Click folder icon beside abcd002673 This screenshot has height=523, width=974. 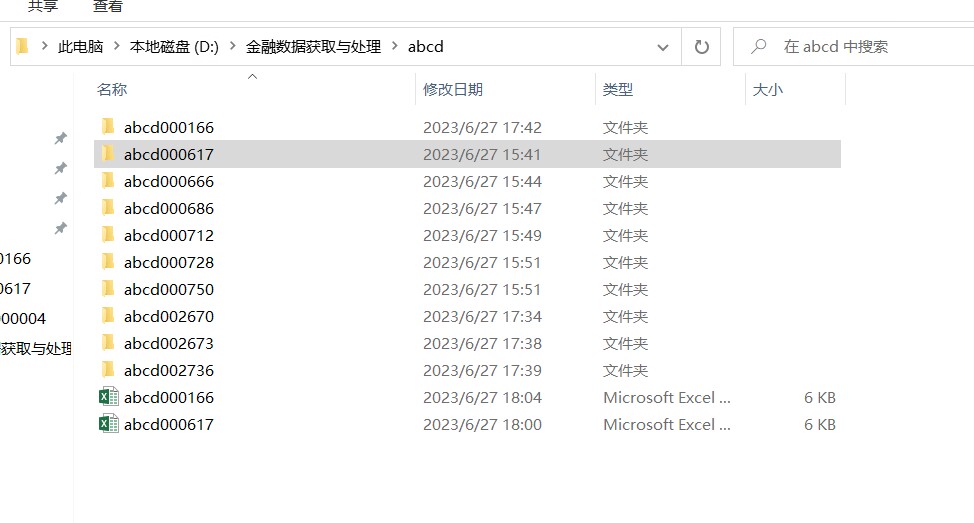(x=108, y=343)
